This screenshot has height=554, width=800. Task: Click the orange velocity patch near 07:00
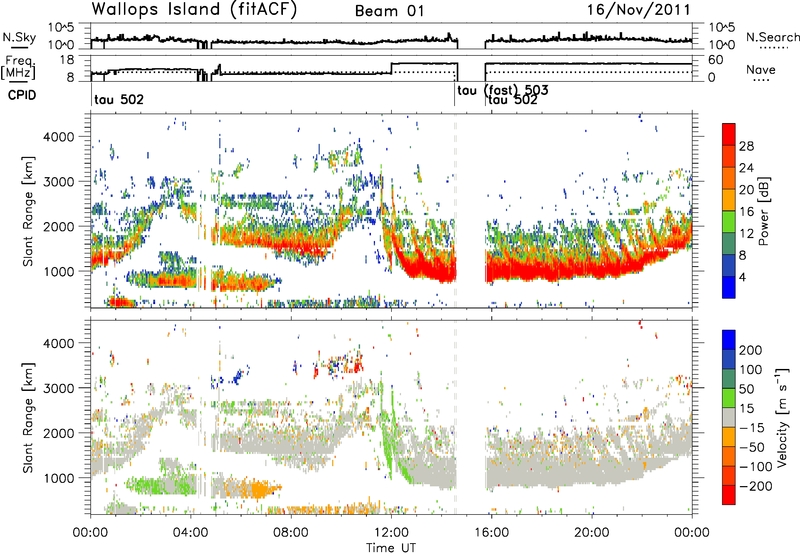[259, 489]
